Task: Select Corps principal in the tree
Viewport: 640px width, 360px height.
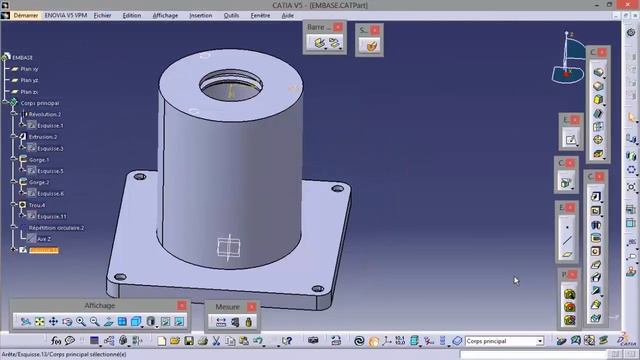Action: point(40,103)
